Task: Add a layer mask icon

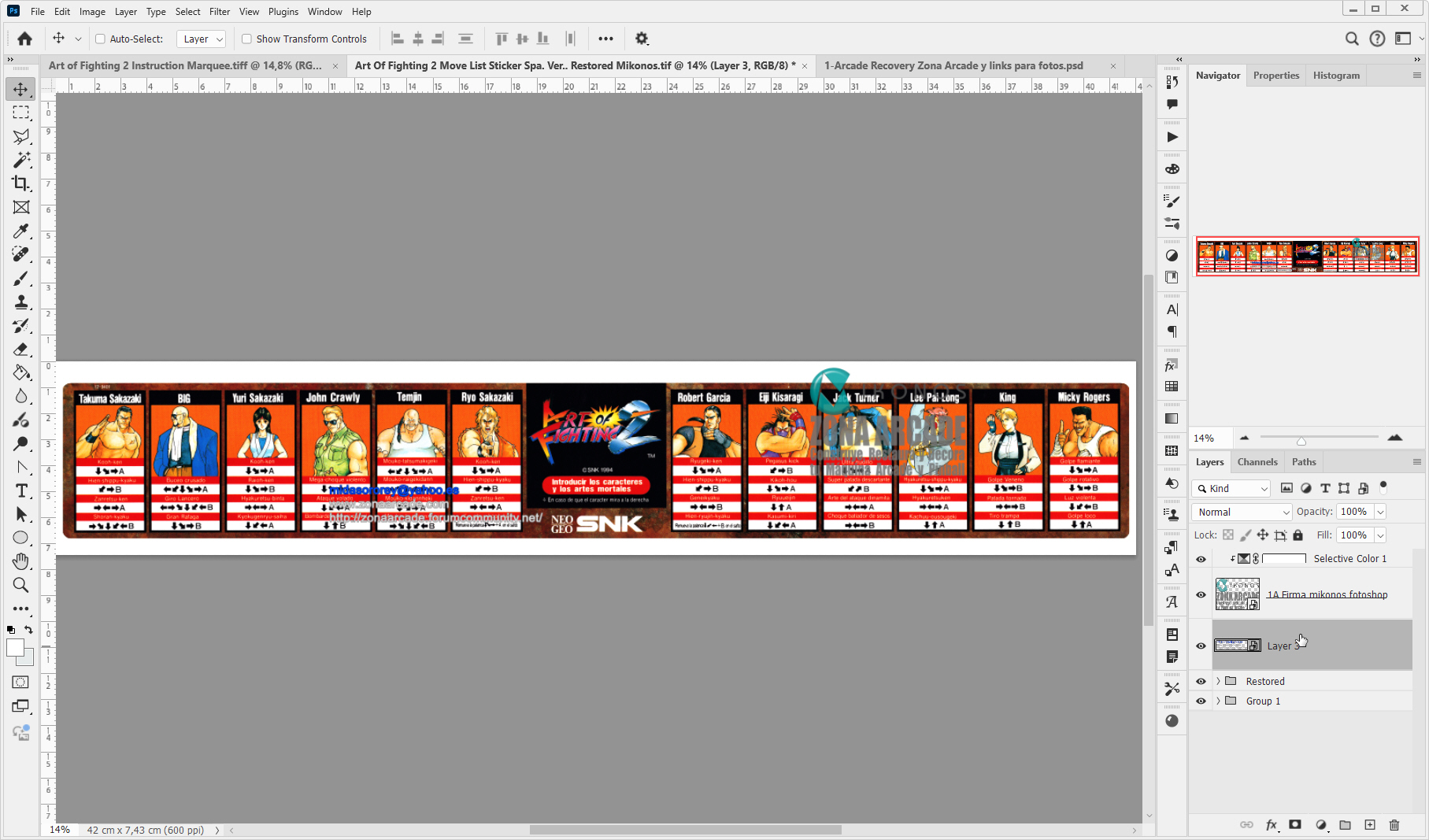Action: [x=1295, y=825]
